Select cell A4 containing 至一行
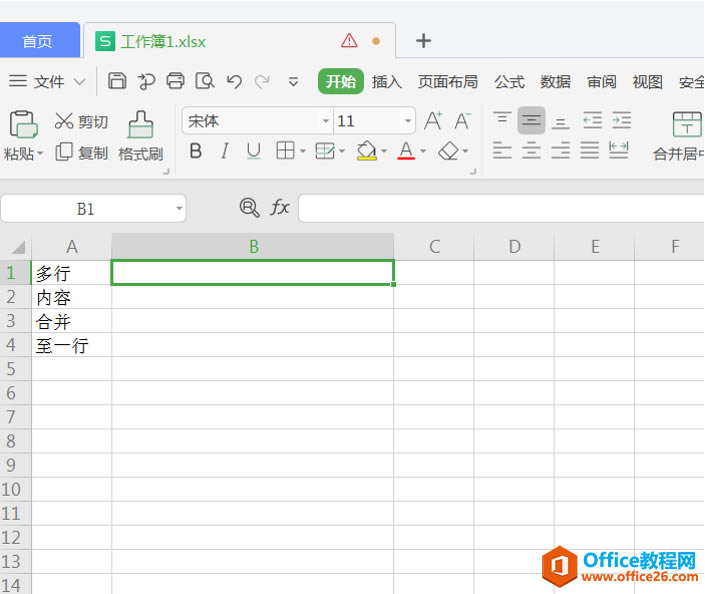 click(x=71, y=345)
